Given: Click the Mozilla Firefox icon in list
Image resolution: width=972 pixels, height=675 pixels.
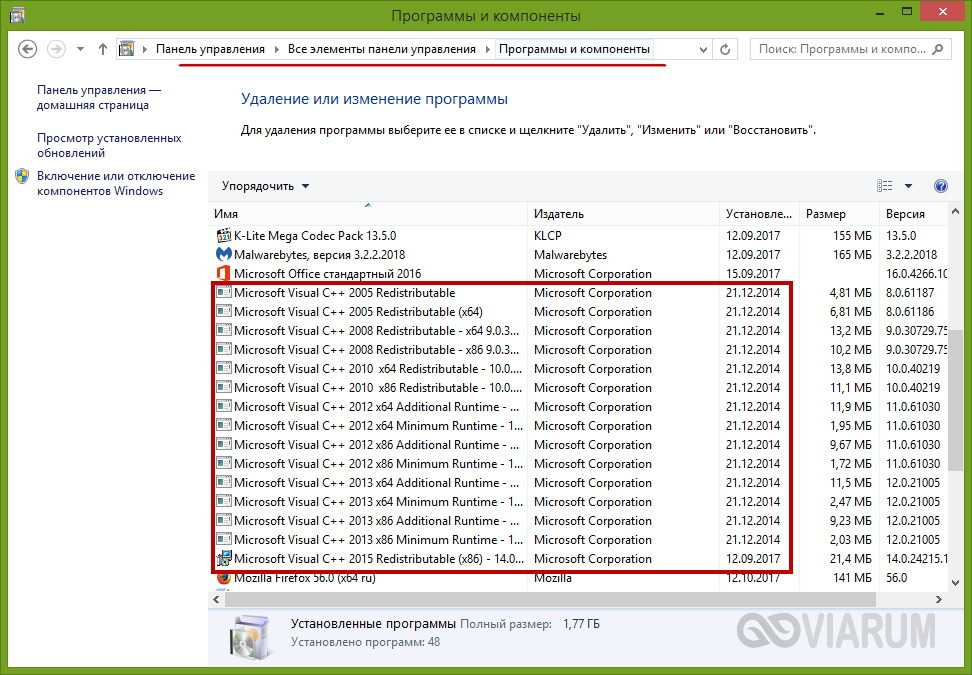Looking at the screenshot, I should (224, 578).
